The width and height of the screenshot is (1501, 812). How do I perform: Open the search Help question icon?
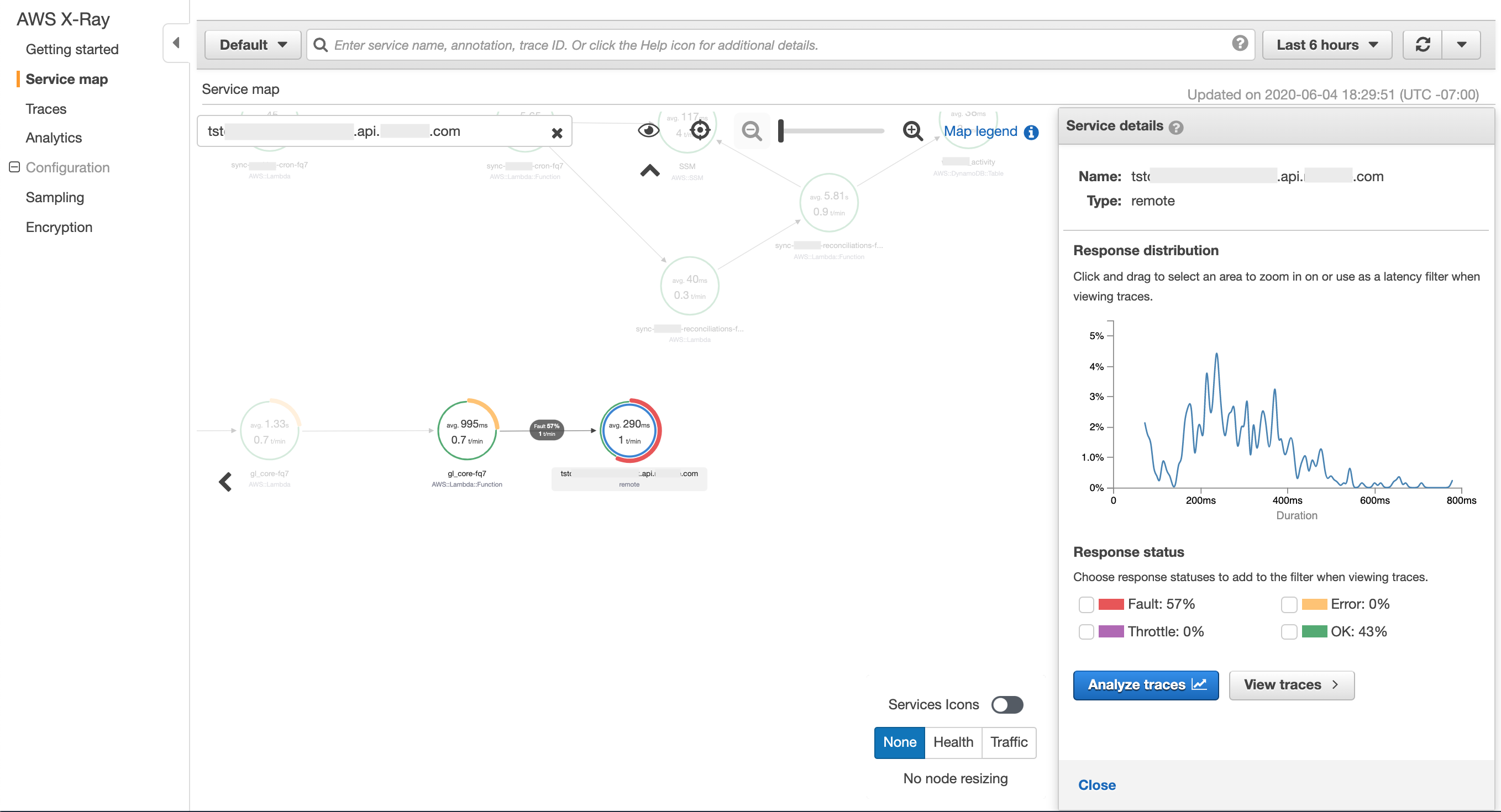[1240, 43]
